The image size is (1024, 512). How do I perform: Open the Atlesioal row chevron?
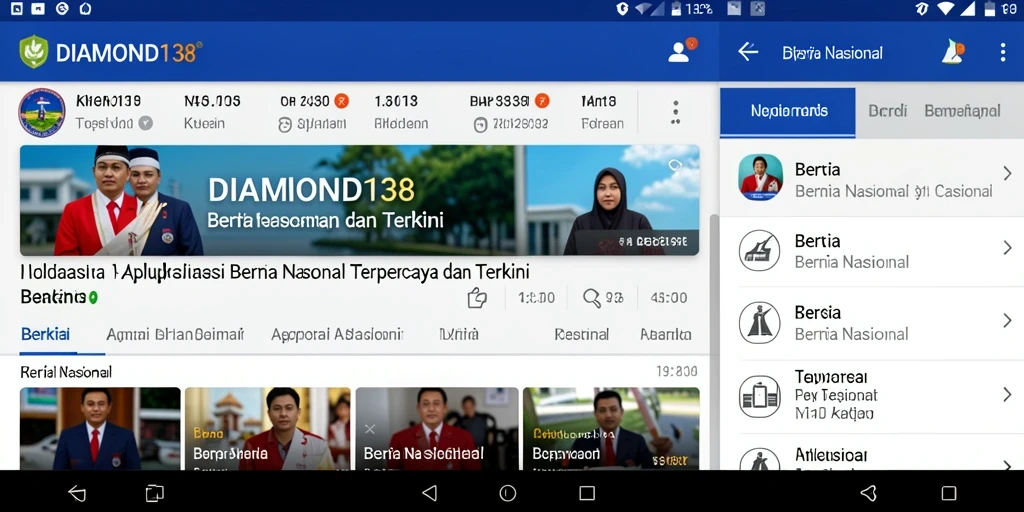pyautogui.click(x=1007, y=464)
